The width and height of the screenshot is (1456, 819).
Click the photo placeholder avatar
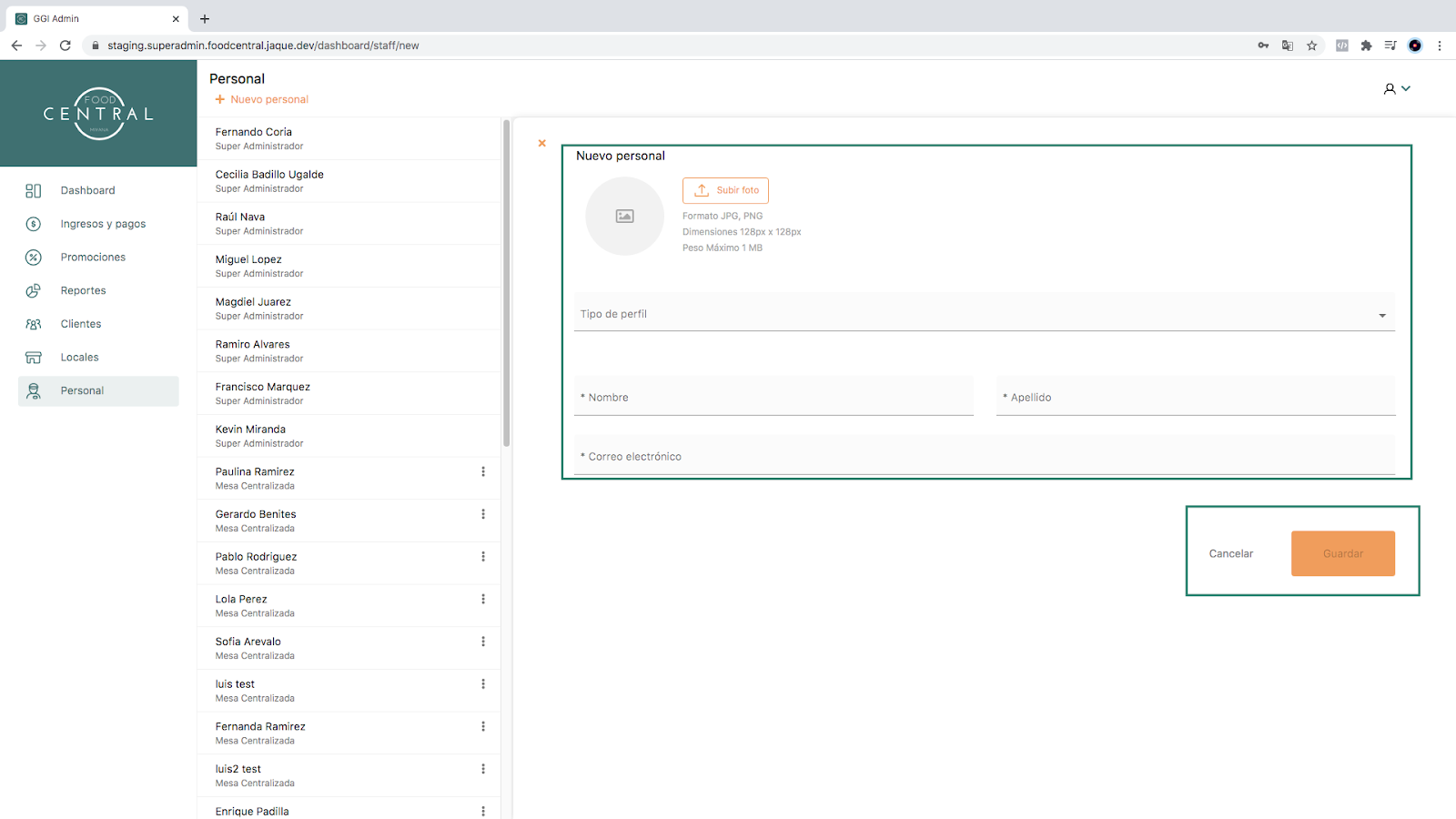coord(624,216)
